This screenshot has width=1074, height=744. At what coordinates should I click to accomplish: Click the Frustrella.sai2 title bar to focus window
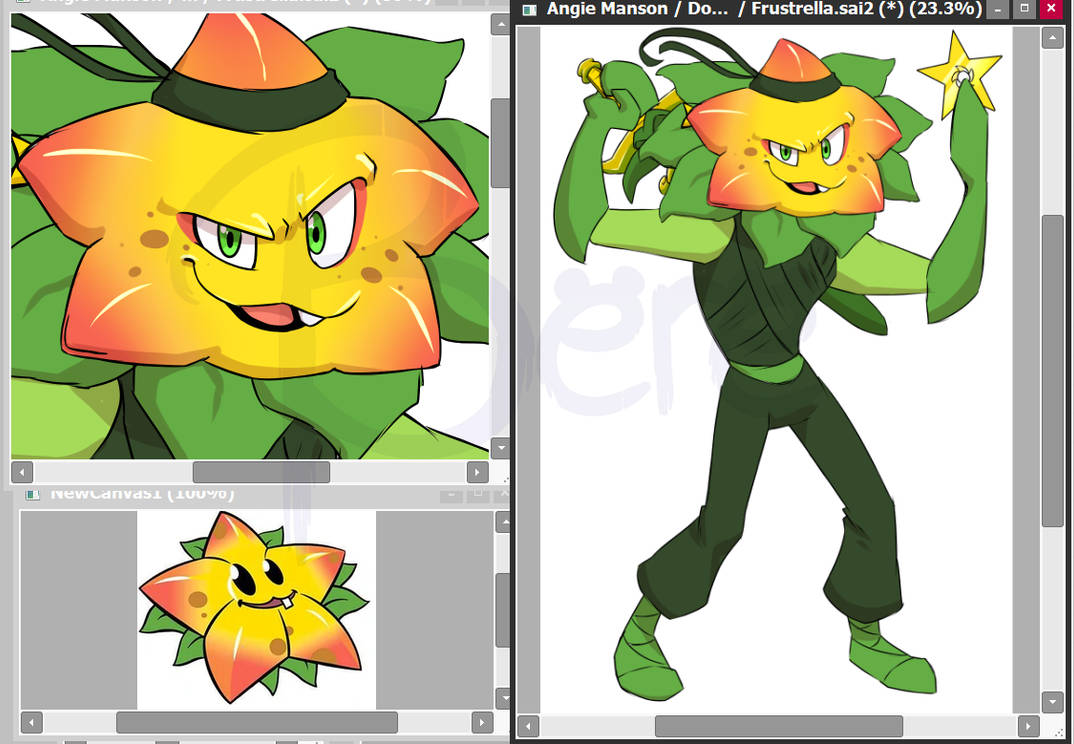pos(750,9)
